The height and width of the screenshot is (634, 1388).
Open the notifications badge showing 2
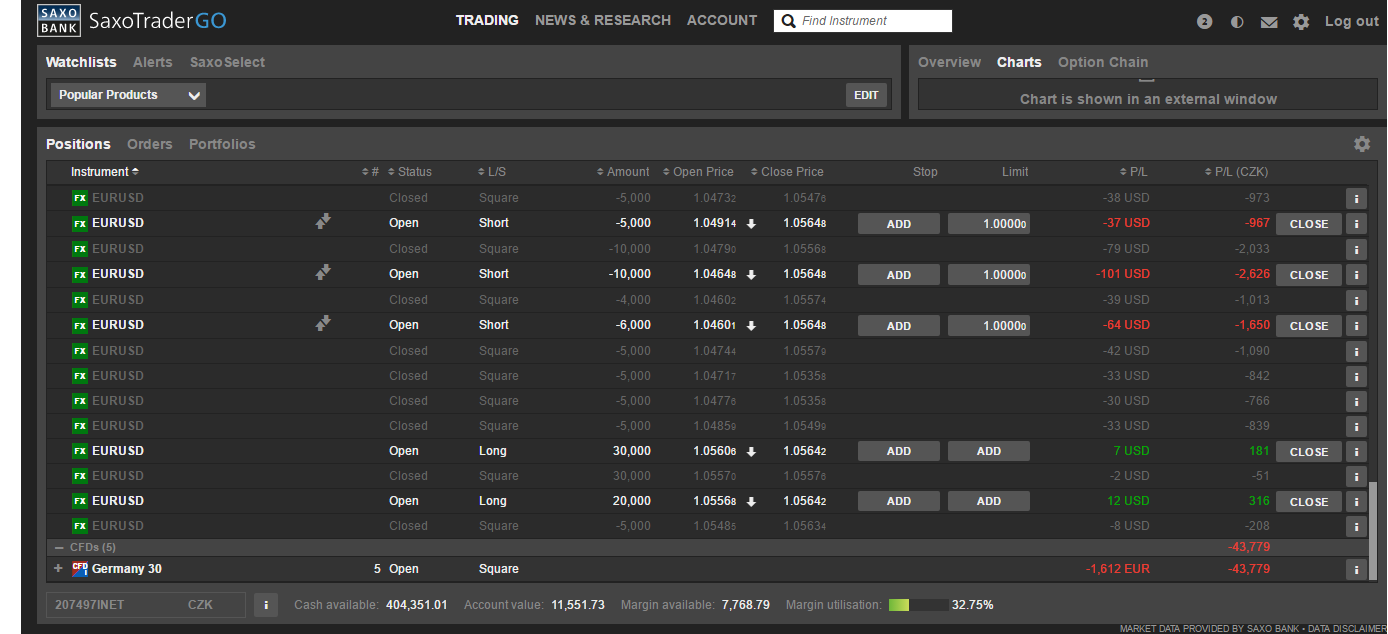[x=1204, y=22]
